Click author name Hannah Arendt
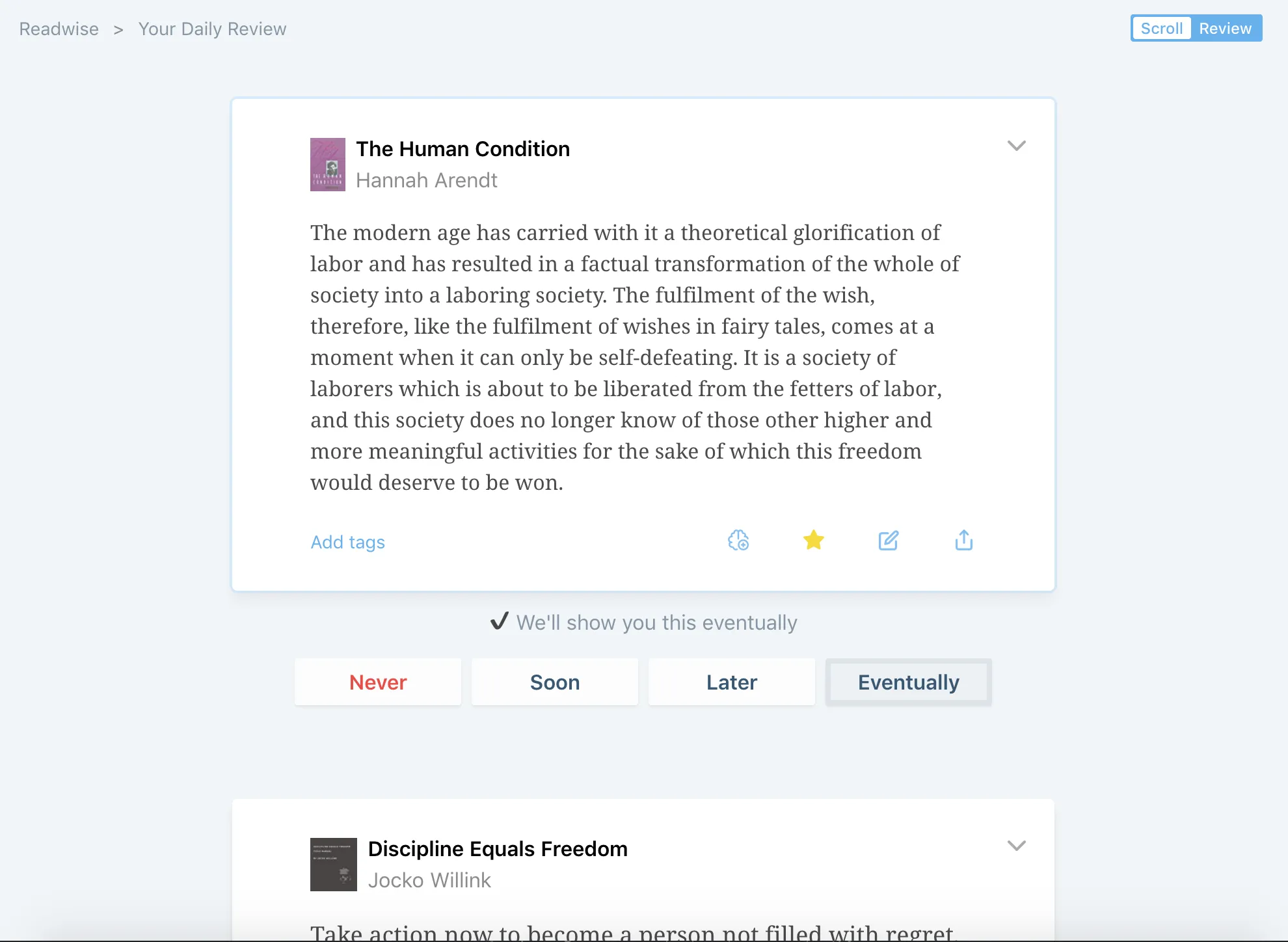This screenshot has height=942, width=1288. click(426, 180)
